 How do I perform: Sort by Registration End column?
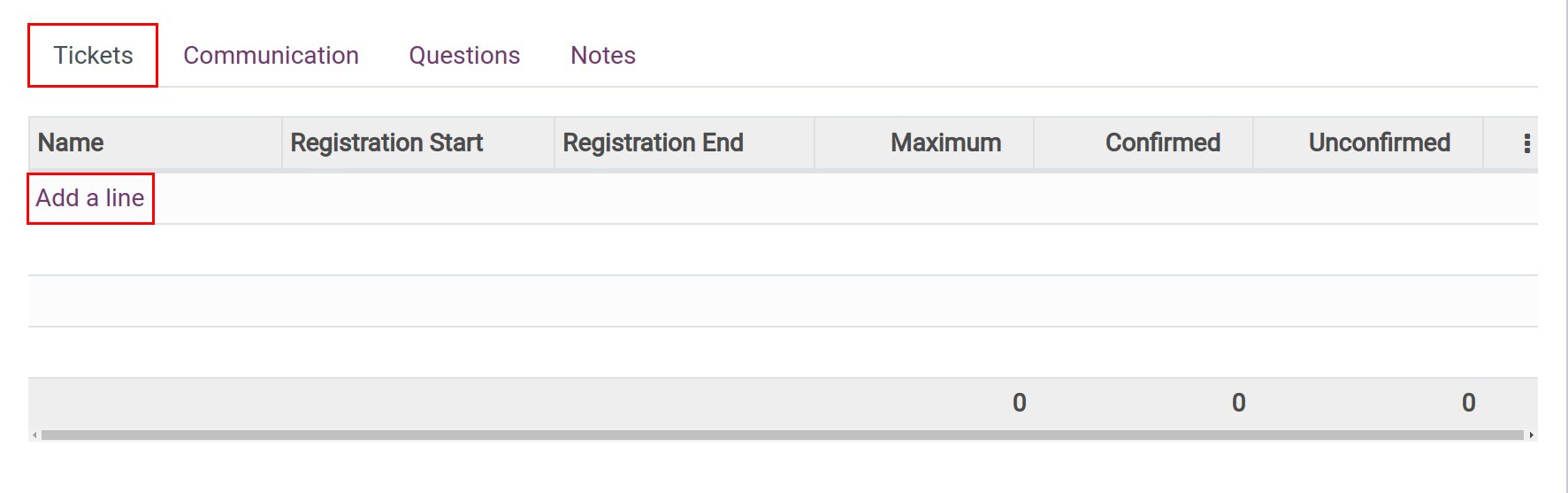653,143
